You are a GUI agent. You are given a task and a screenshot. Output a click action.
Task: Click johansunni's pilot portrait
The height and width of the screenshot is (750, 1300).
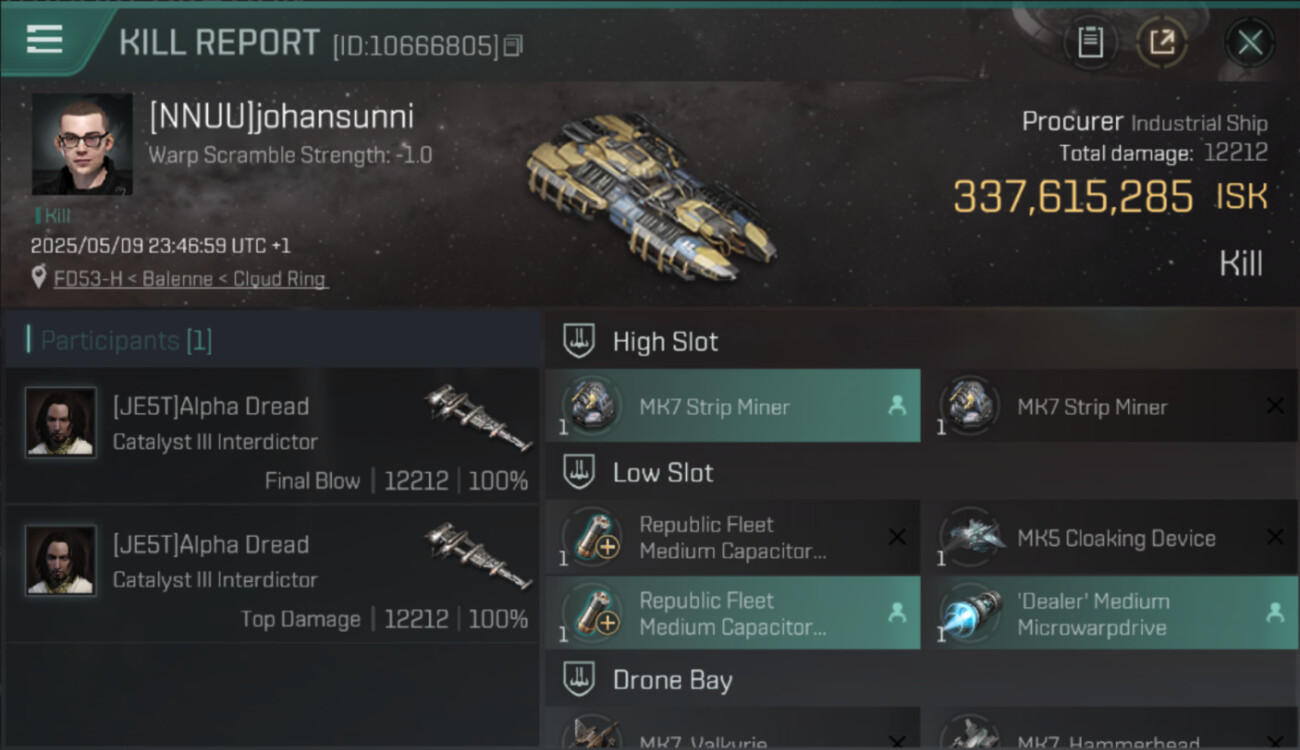click(x=82, y=144)
